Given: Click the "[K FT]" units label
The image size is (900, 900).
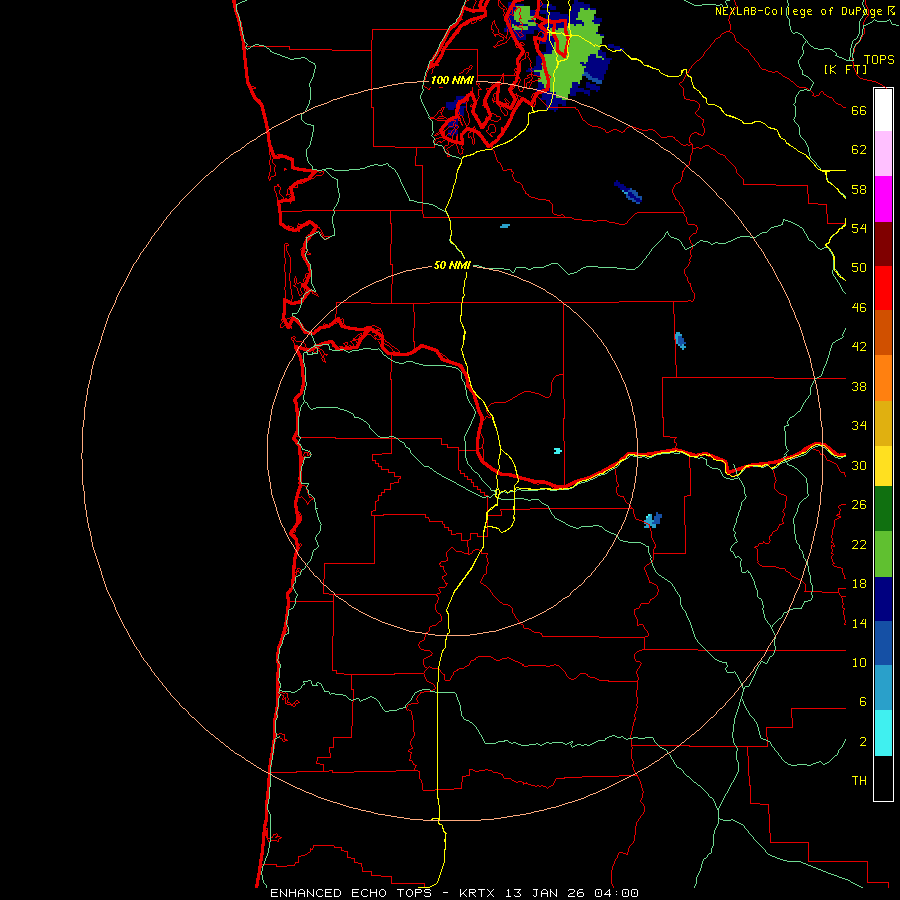Looking at the screenshot, I should tap(845, 69).
